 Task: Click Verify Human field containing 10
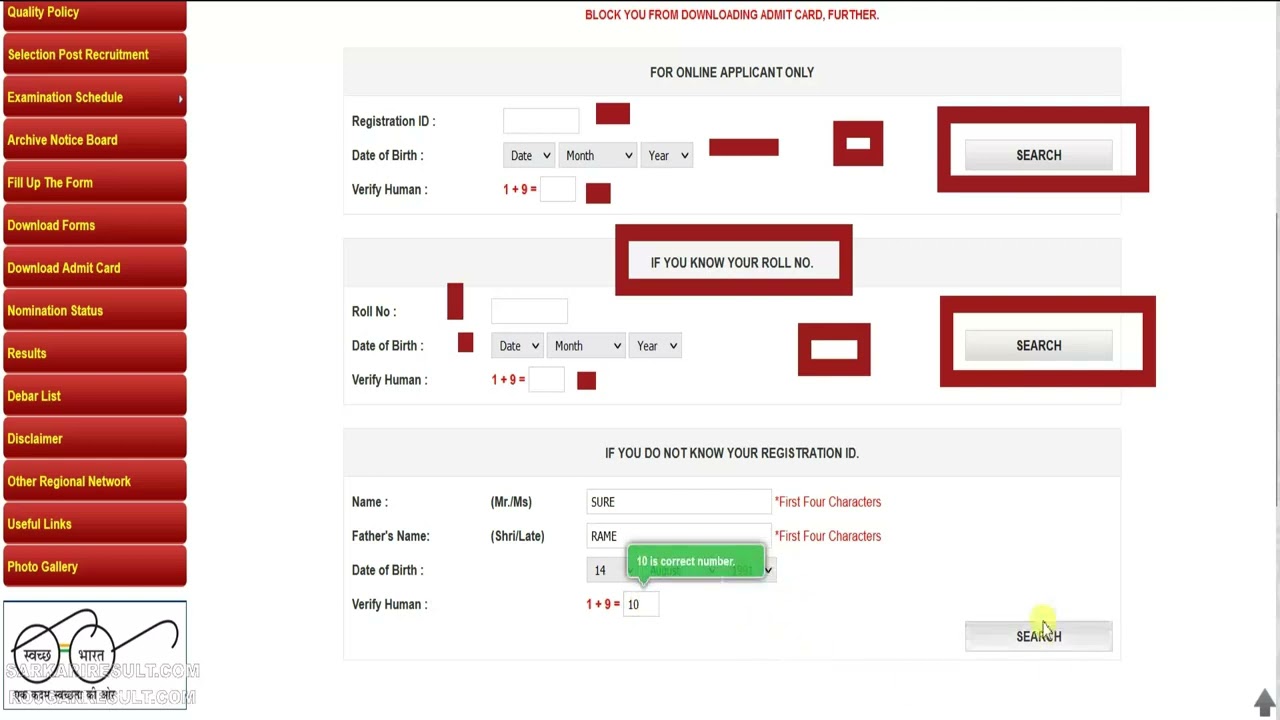640,604
